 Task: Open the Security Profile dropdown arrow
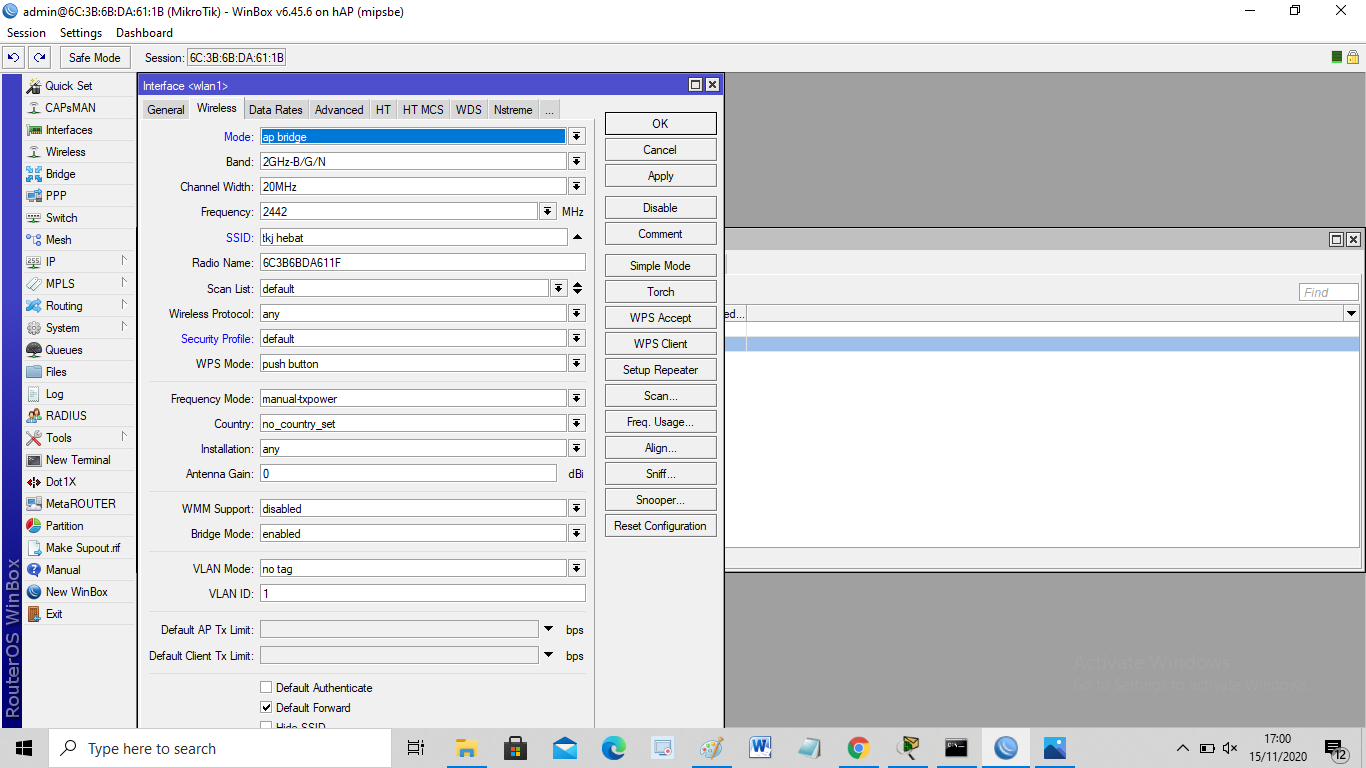(x=577, y=339)
